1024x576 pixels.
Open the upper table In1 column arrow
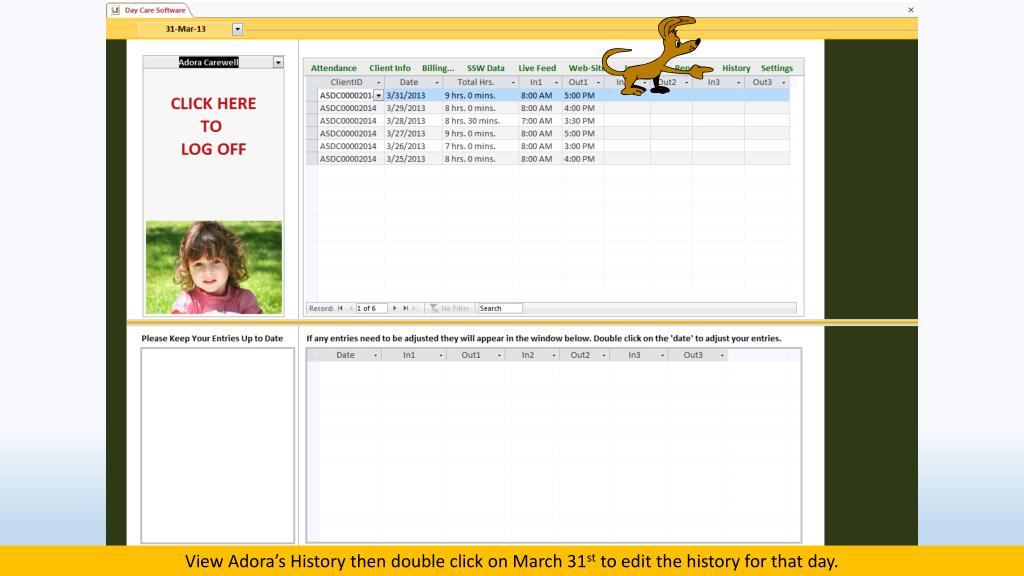pos(556,82)
